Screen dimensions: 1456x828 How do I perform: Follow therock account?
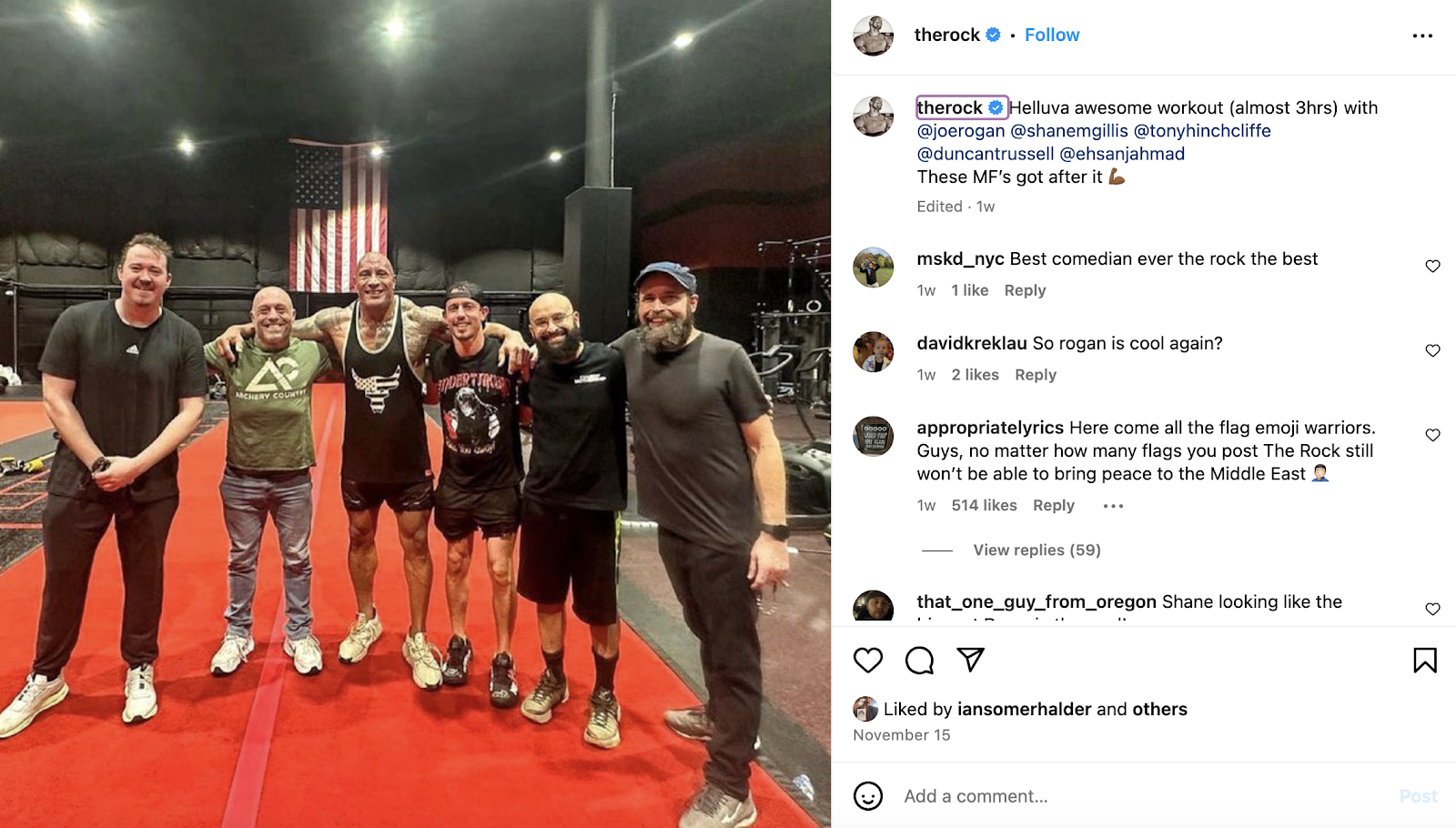point(1052,35)
